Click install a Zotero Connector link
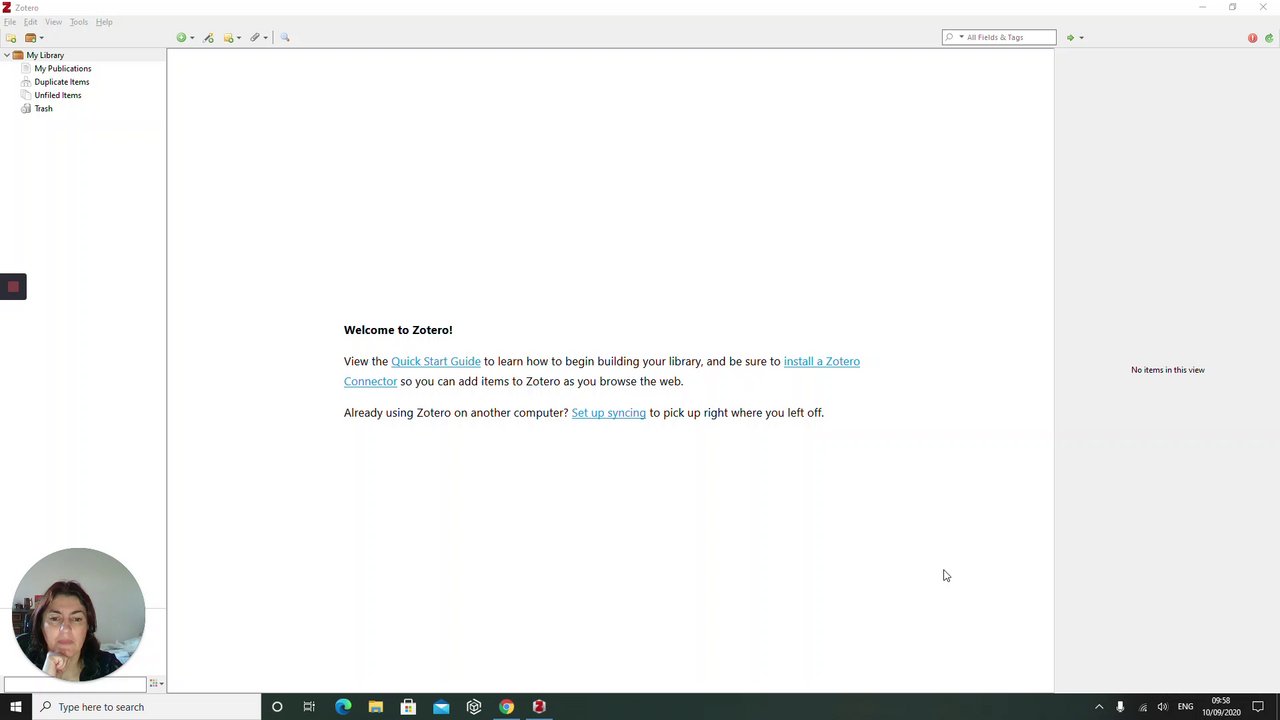The height and width of the screenshot is (720, 1280). click(821, 361)
